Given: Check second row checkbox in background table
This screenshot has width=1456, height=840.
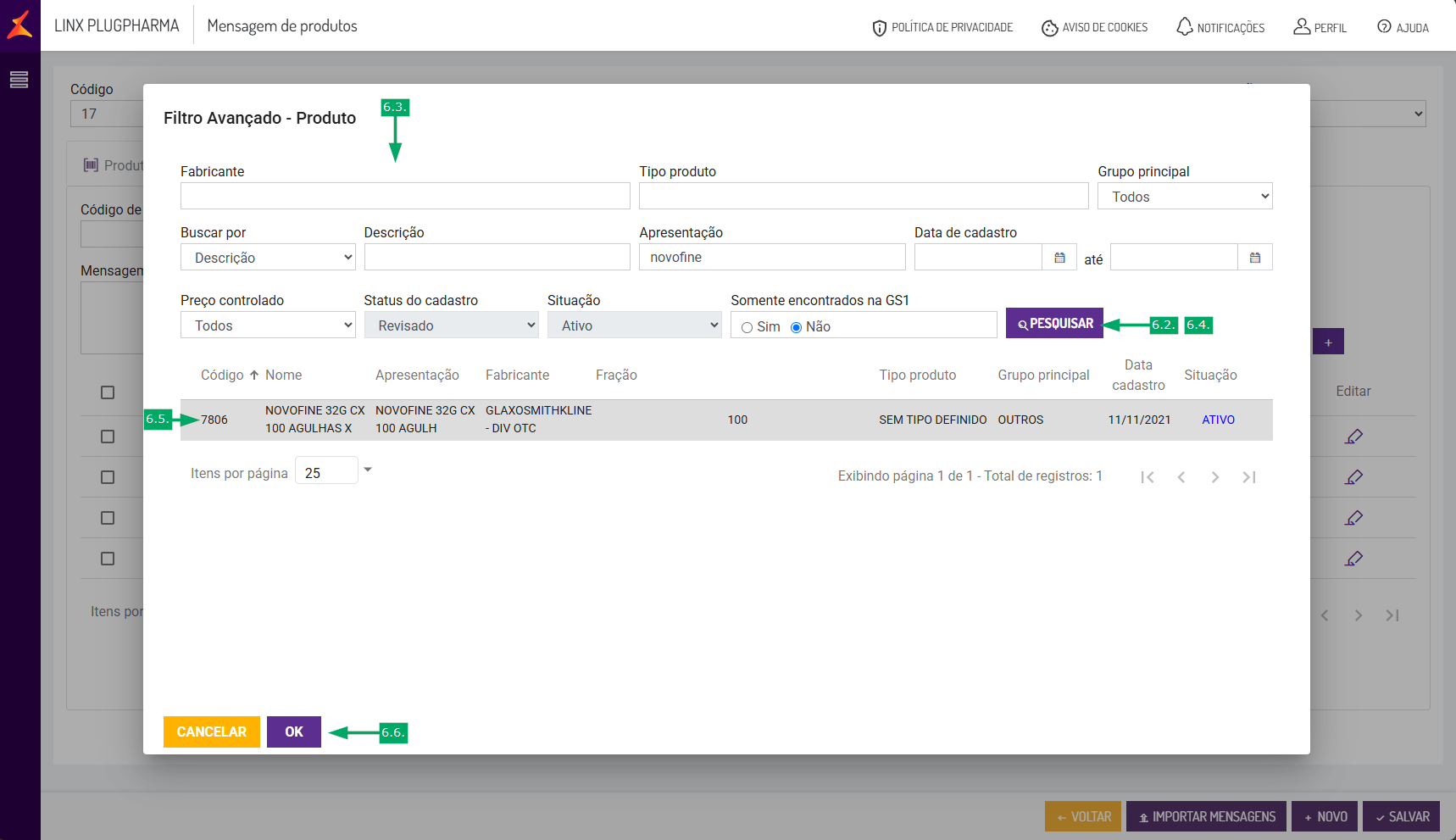Looking at the screenshot, I should (x=108, y=477).
